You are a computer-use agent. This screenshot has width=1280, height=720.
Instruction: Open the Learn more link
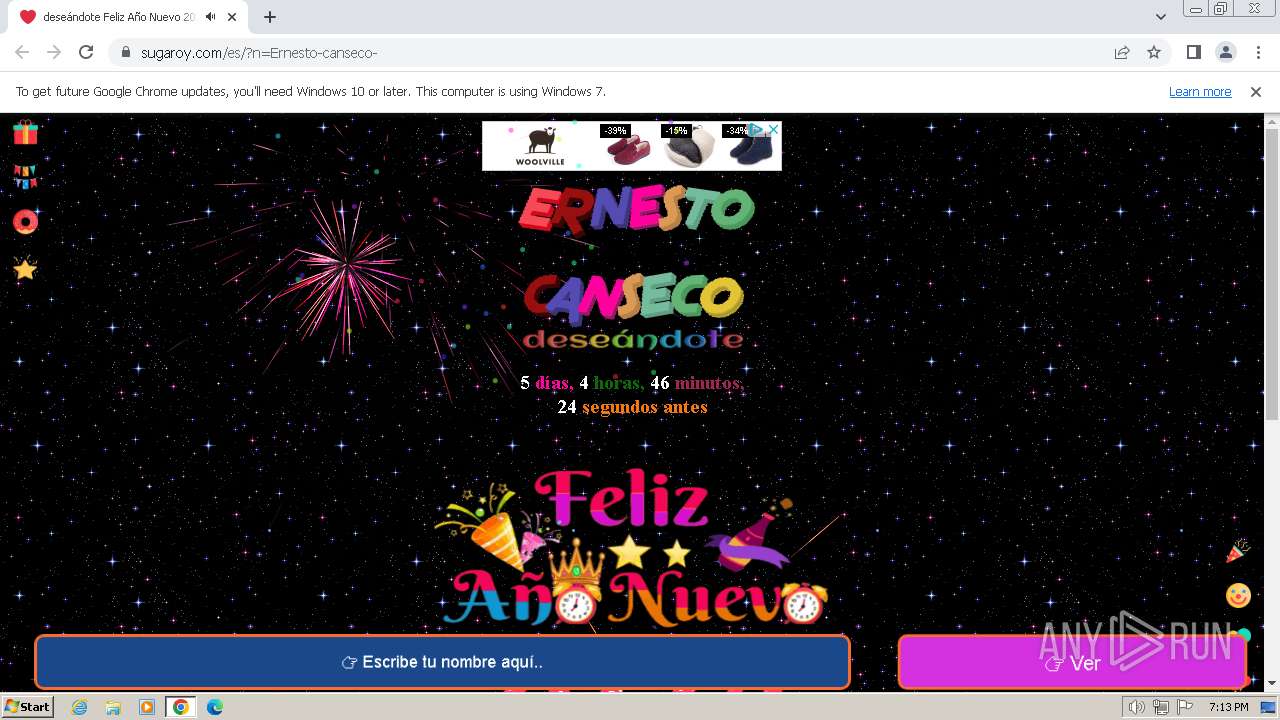point(1200,91)
